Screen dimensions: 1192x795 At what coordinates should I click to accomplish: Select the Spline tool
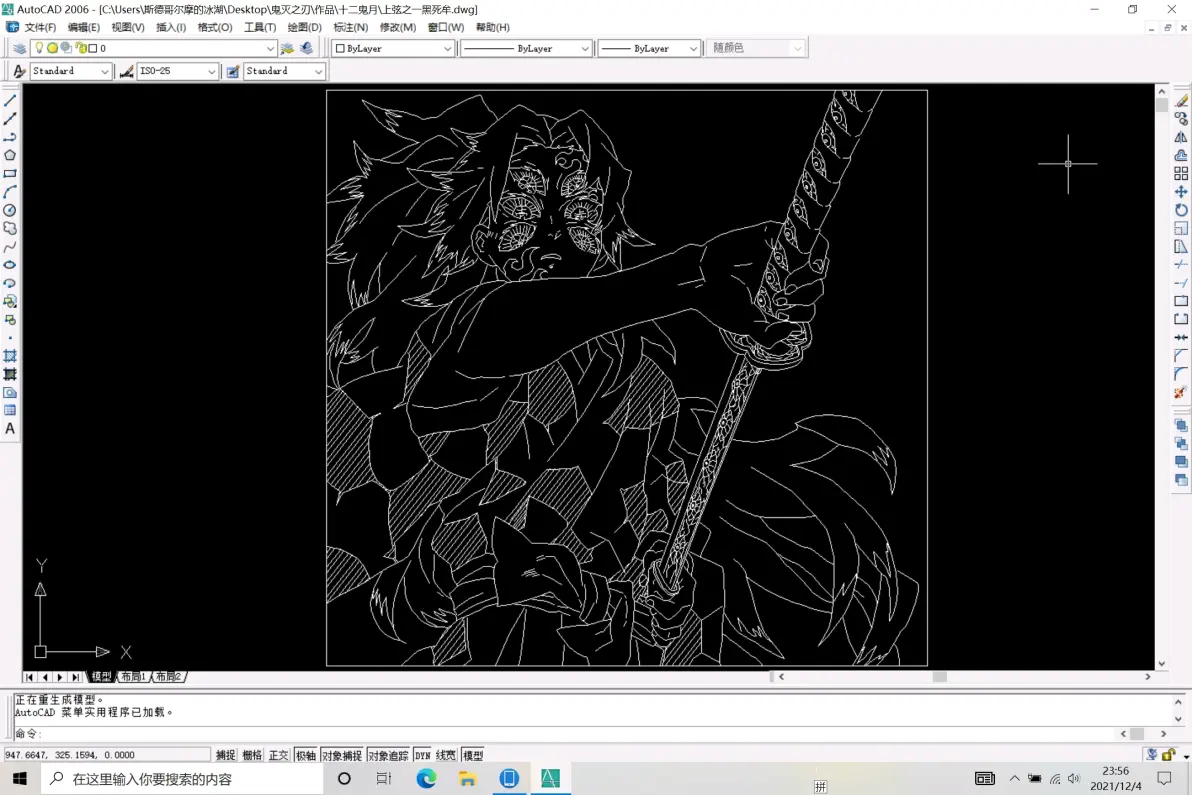click(x=10, y=247)
